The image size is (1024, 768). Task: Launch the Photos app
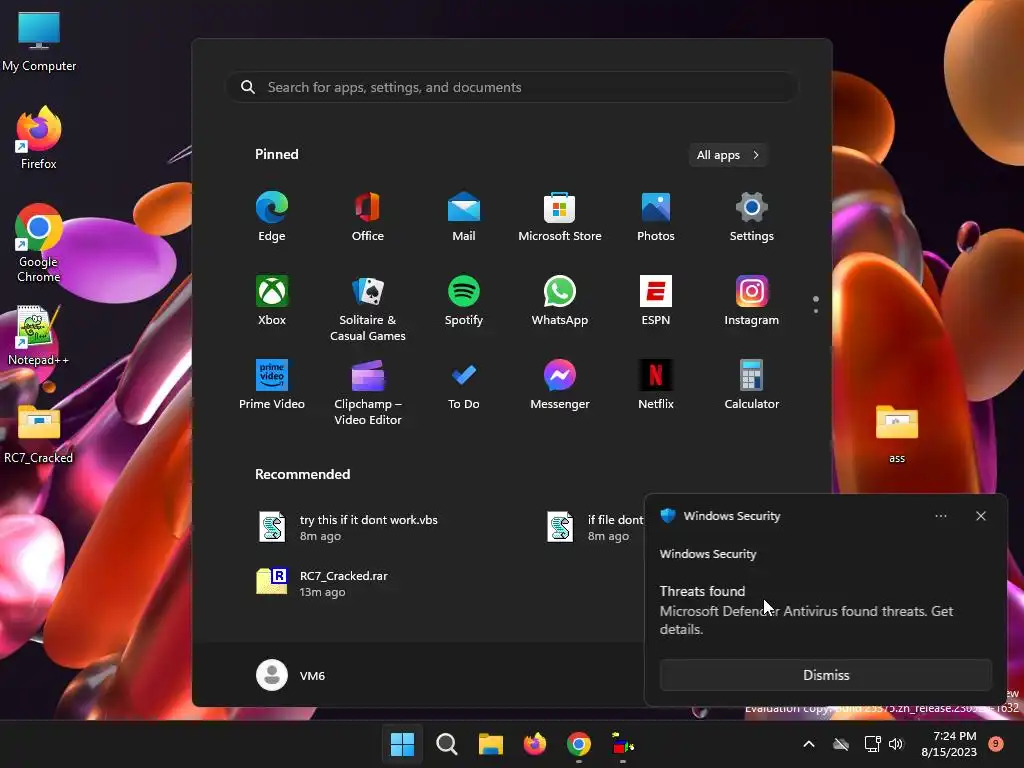[656, 217]
